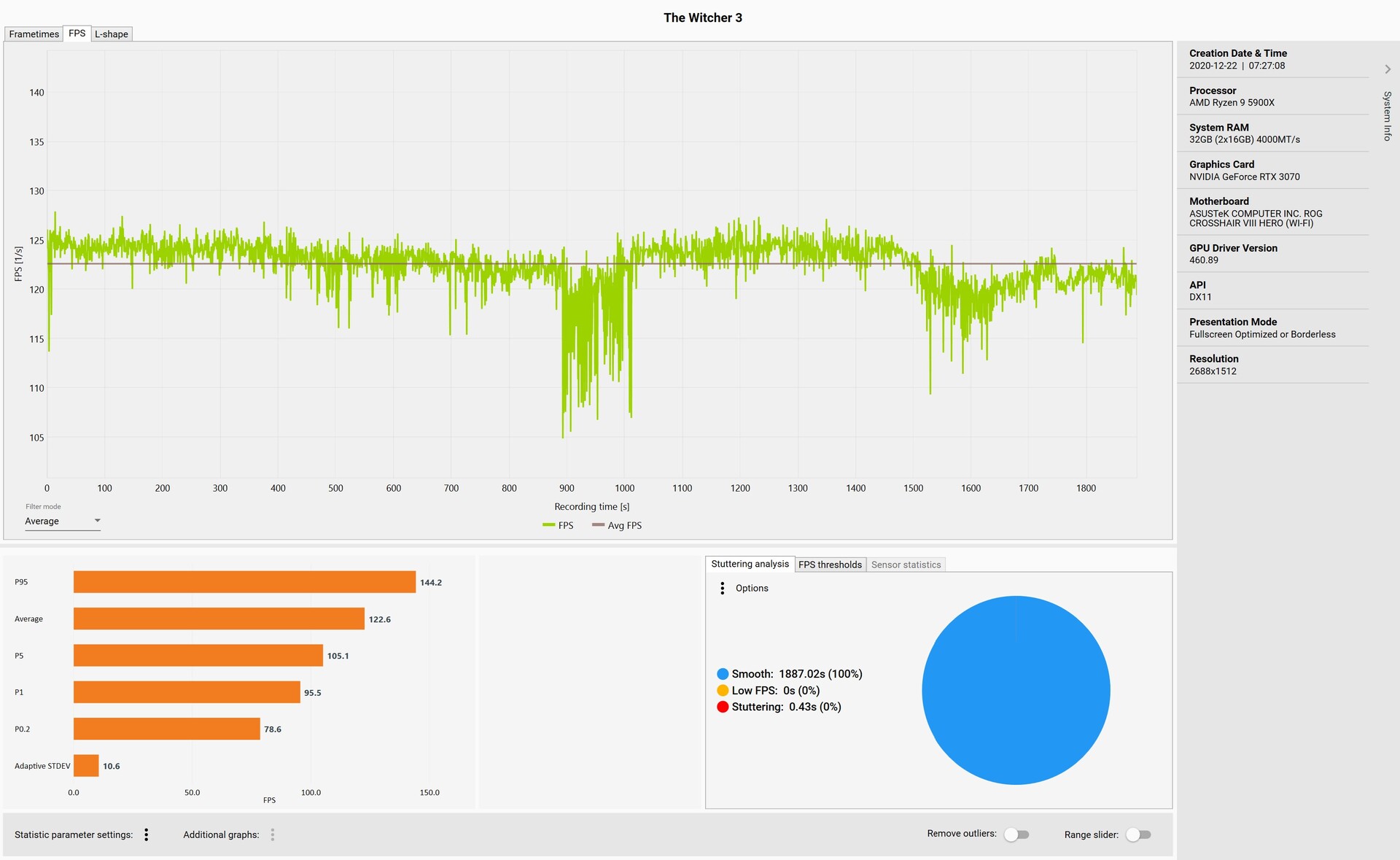
Task: Open the Sensor statistics tab
Action: pyautogui.click(x=906, y=565)
